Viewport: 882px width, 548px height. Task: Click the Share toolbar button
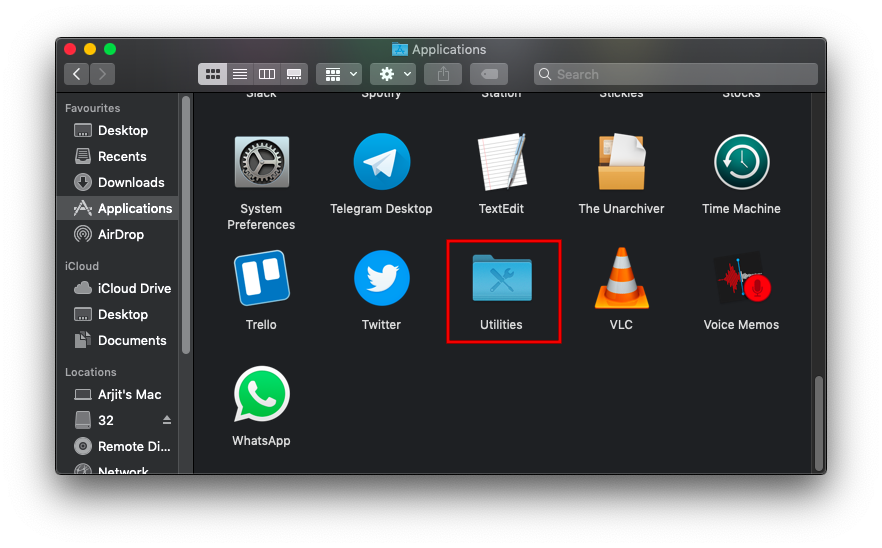[443, 74]
